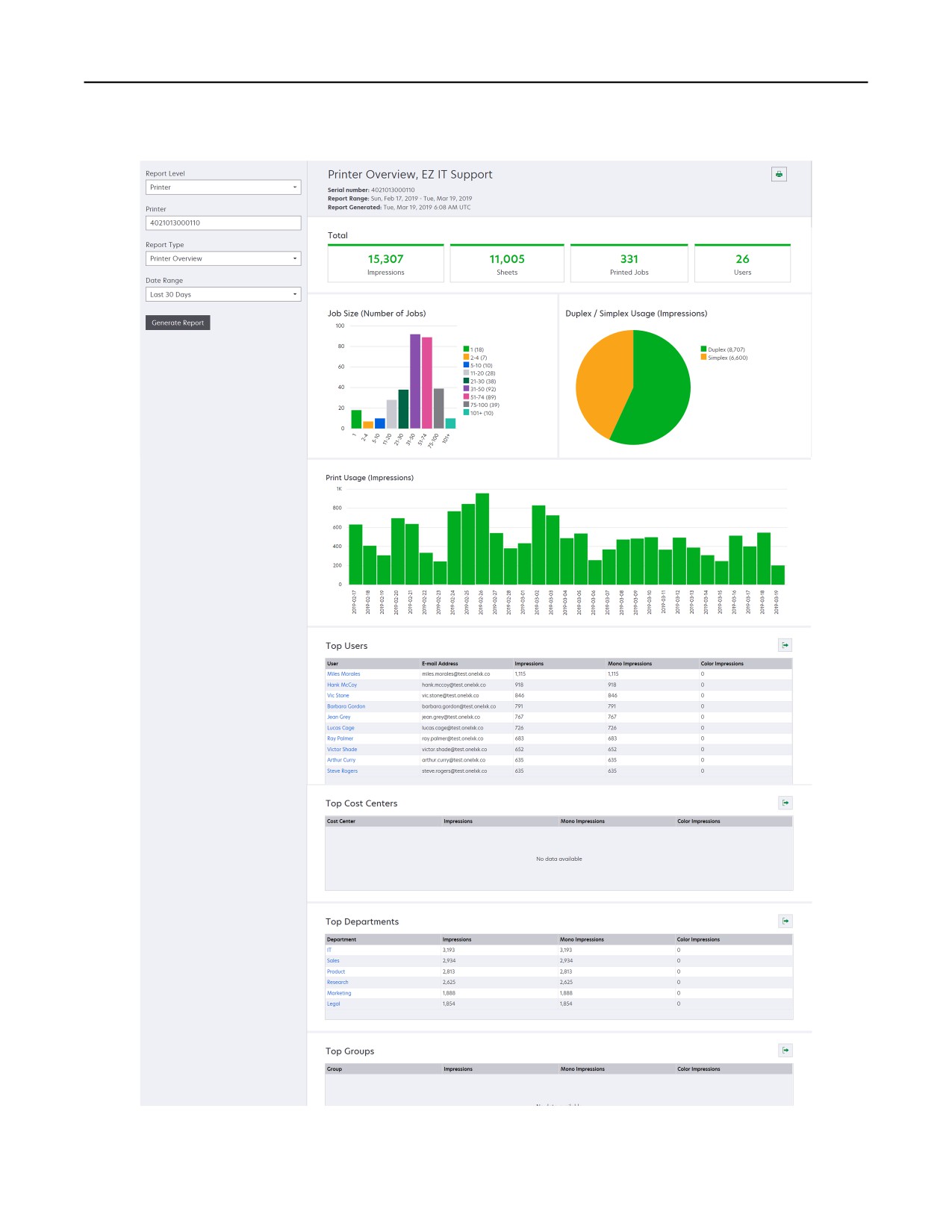Click the Impressions total card

coord(385,264)
